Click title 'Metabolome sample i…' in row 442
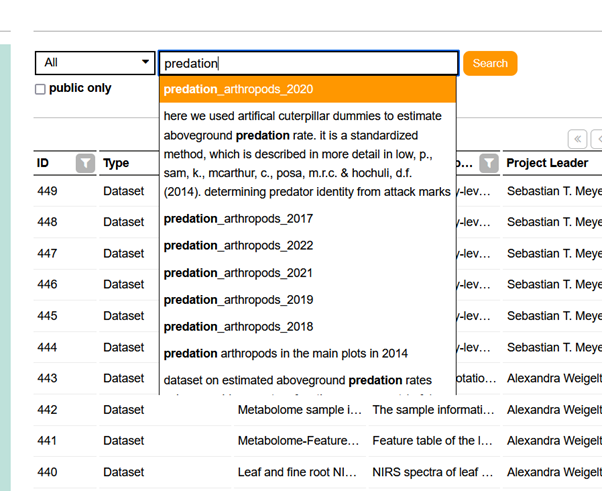Screen dimensions: 602x491 click(x=299, y=410)
